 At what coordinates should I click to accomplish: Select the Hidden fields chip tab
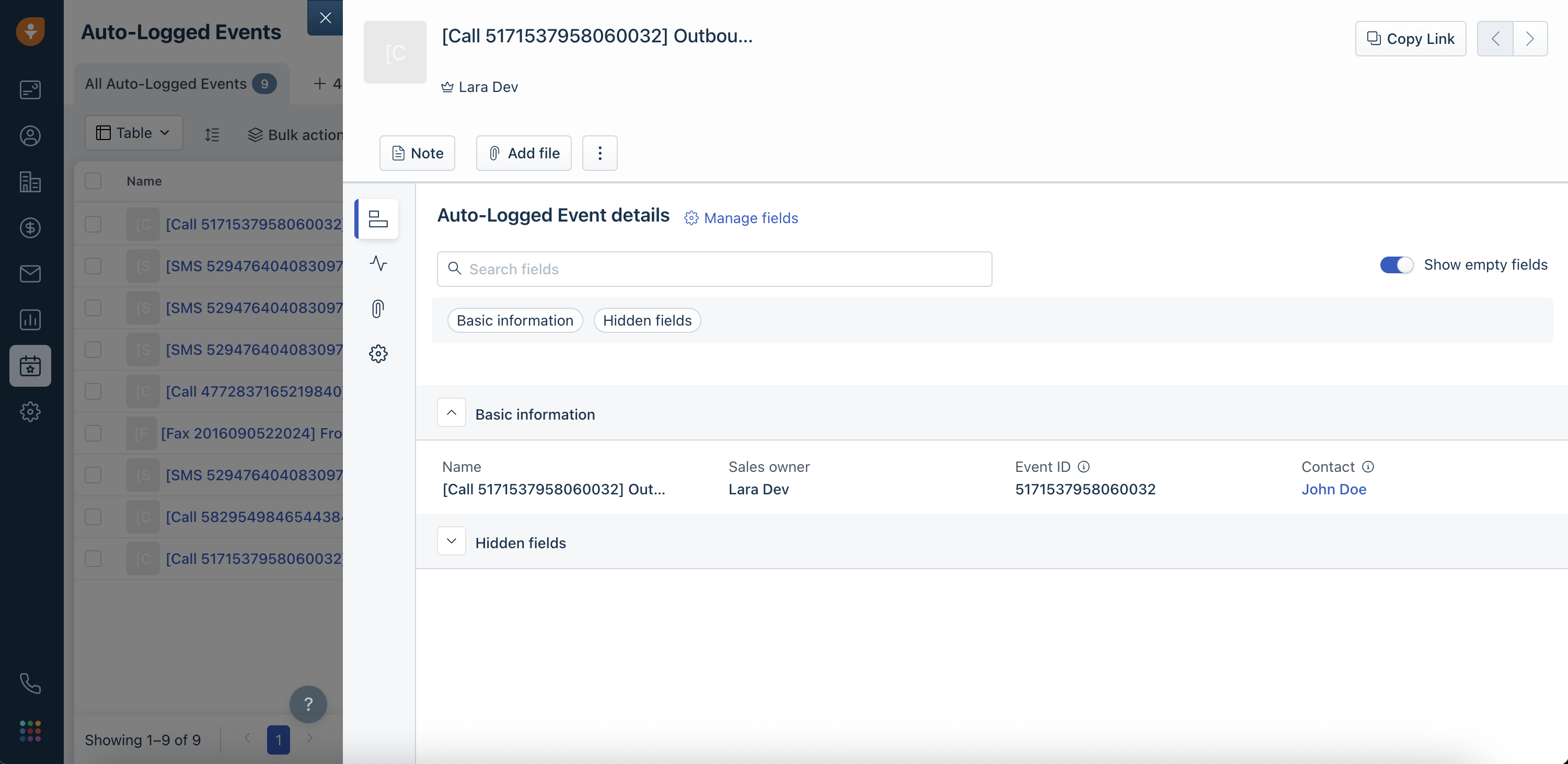647,321
